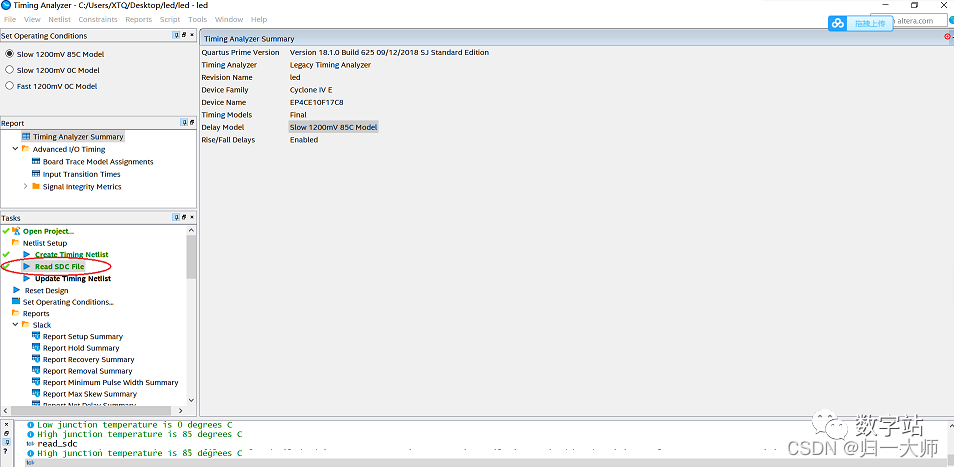Image resolution: width=954 pixels, height=467 pixels.
Task: Open the Constraints menu
Action: point(98,19)
